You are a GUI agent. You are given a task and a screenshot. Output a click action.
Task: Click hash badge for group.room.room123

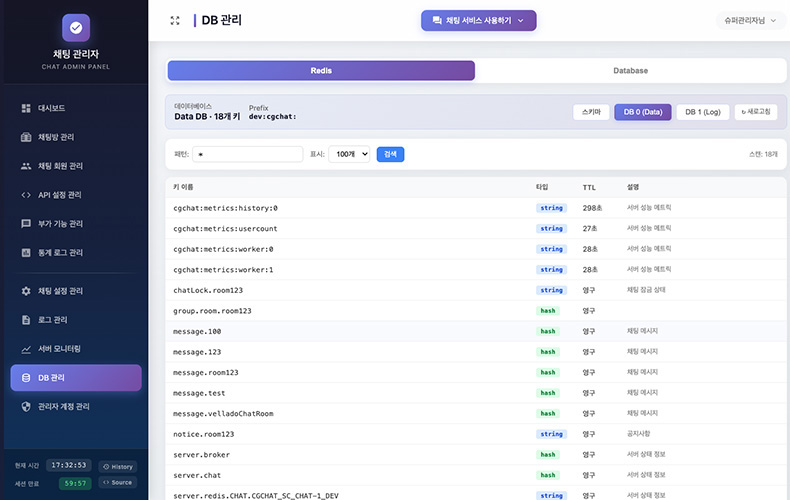(548, 311)
